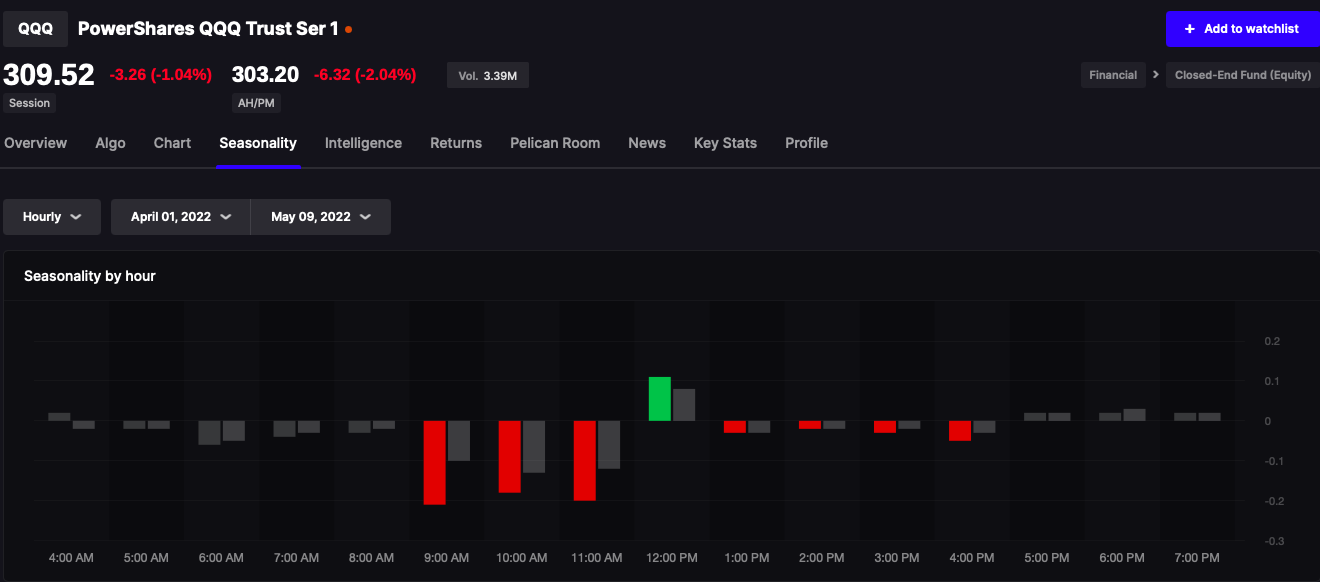Expand the Hourly interval dropdown
1320x582 pixels.
pyautogui.click(x=52, y=217)
